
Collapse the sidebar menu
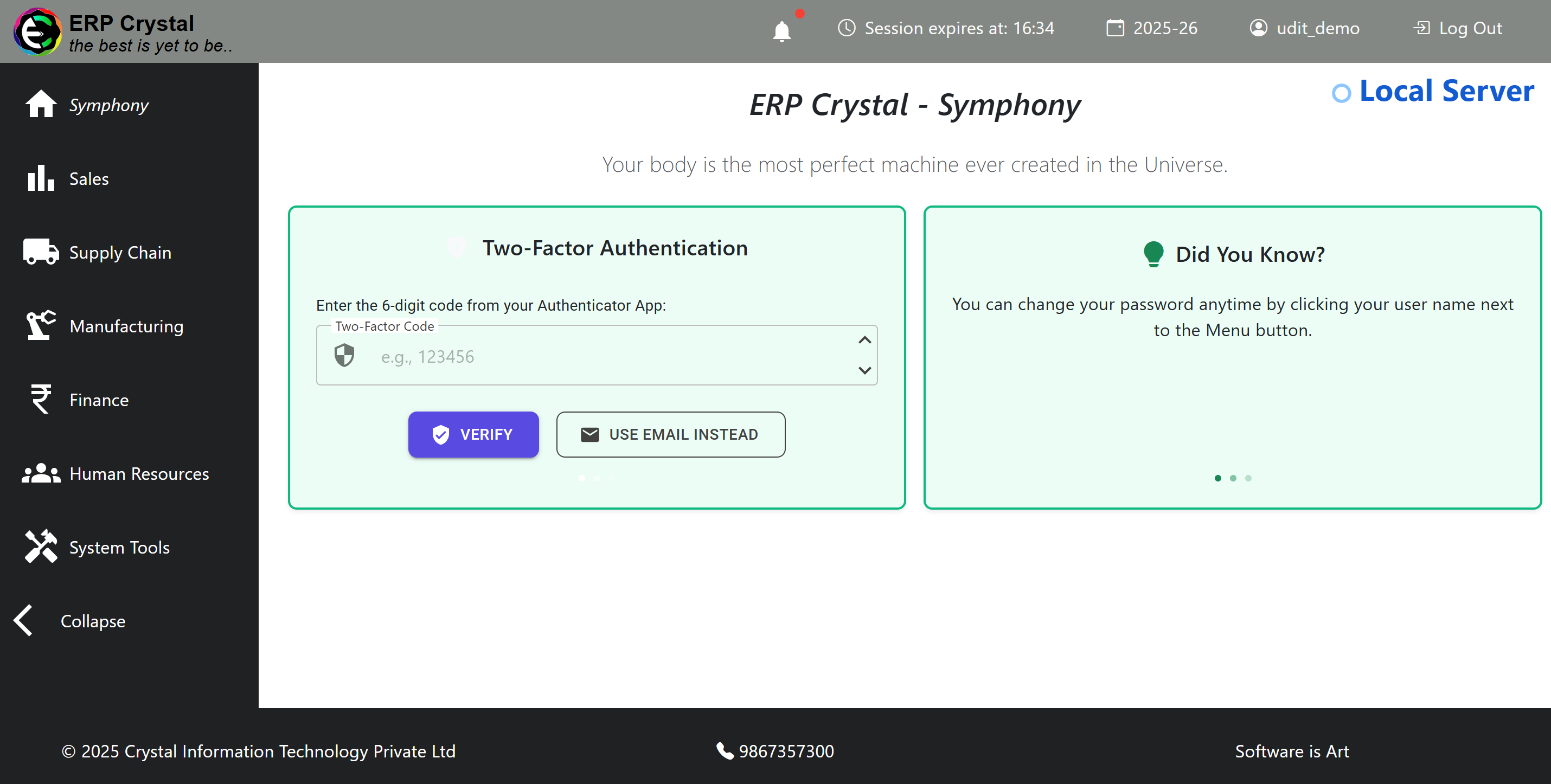pos(69,621)
